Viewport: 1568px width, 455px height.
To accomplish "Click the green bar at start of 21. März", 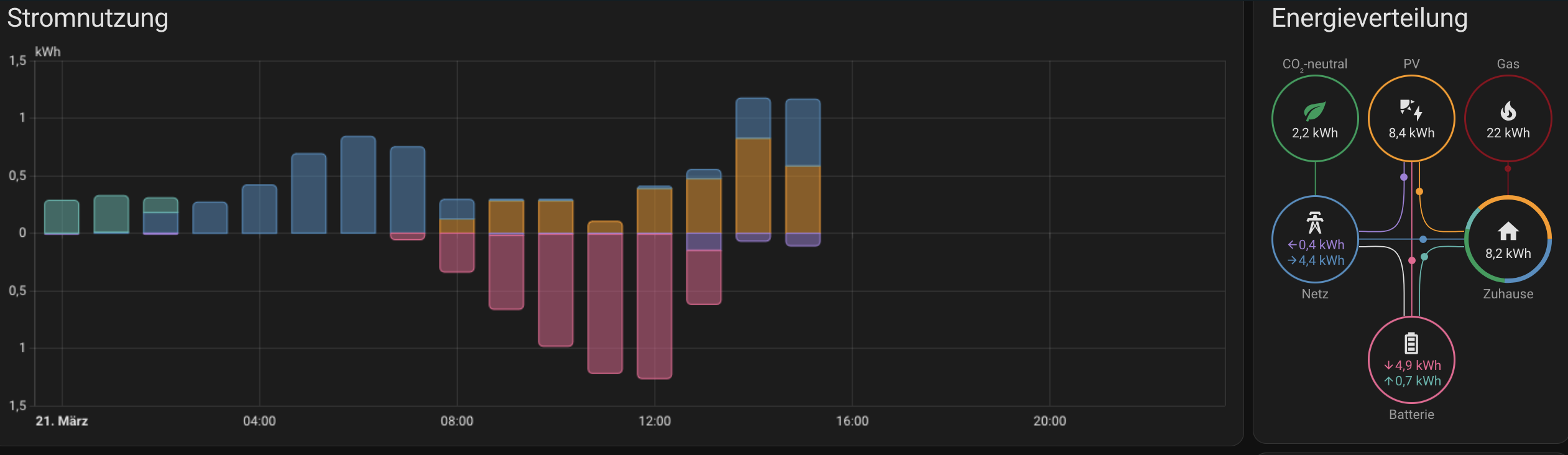I will 62,217.
